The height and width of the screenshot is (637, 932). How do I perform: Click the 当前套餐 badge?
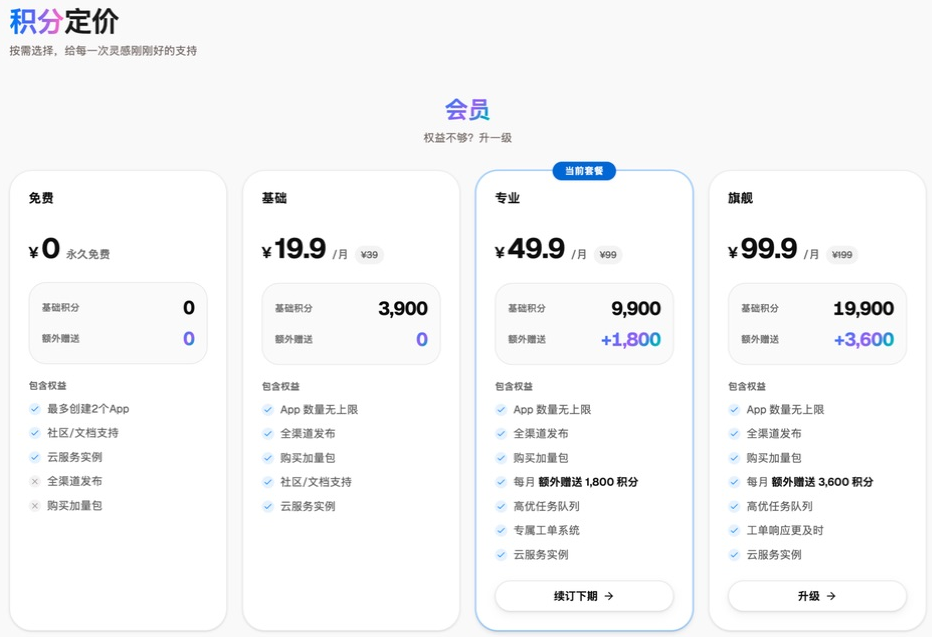pyautogui.click(x=584, y=171)
